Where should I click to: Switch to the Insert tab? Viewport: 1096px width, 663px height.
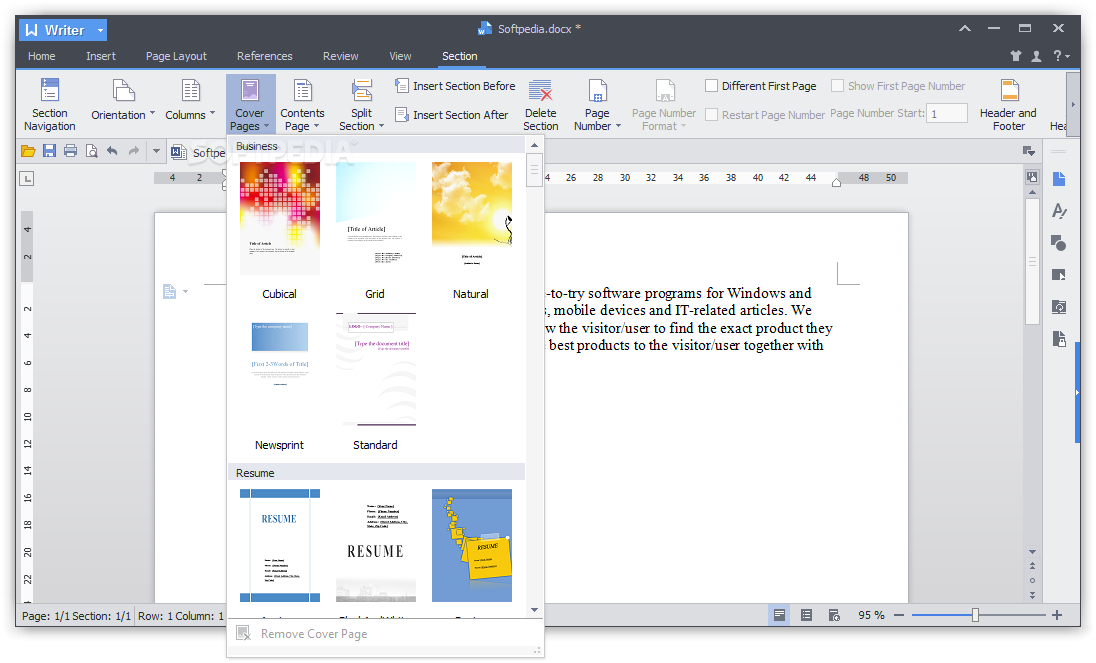[101, 56]
